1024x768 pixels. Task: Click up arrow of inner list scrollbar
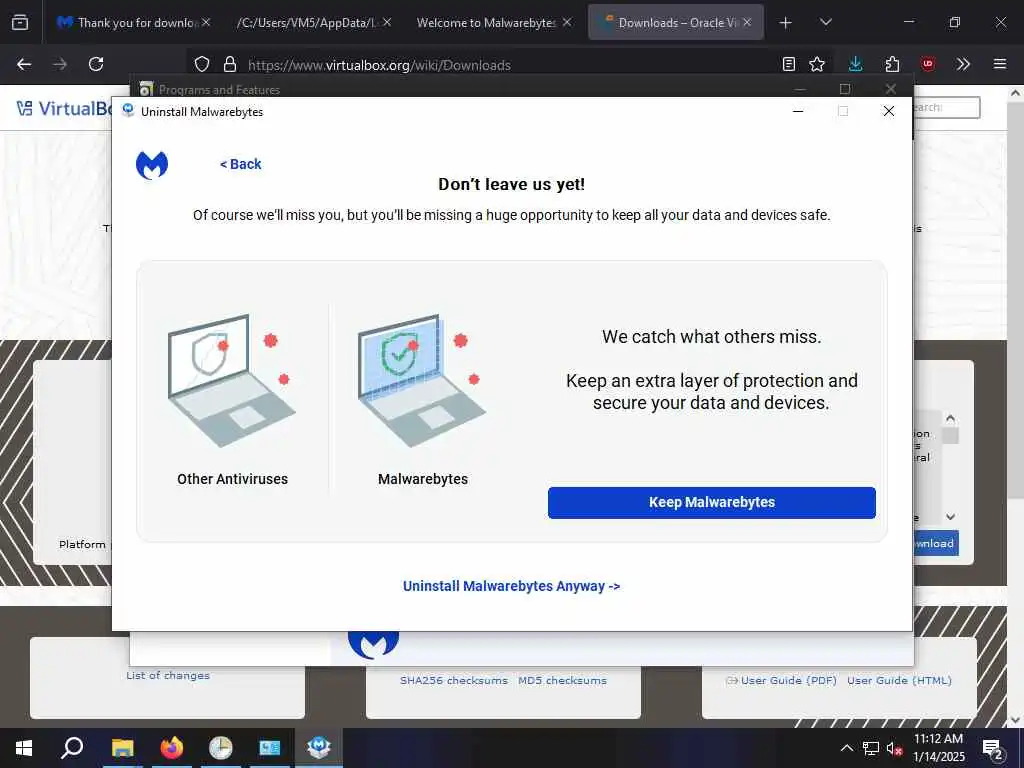point(951,418)
